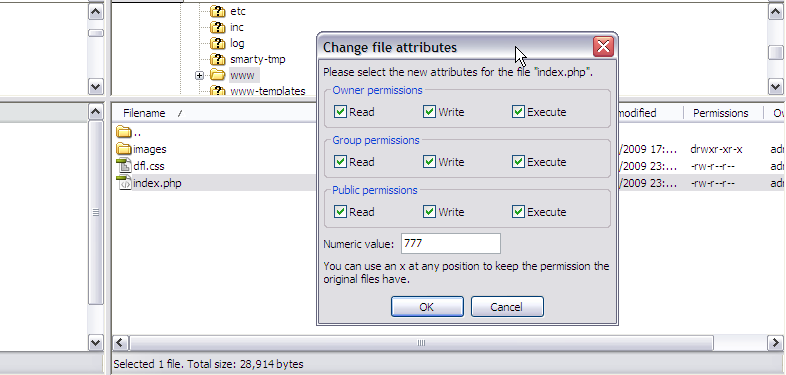Toggle Group Write permission checkbox

[429, 161]
